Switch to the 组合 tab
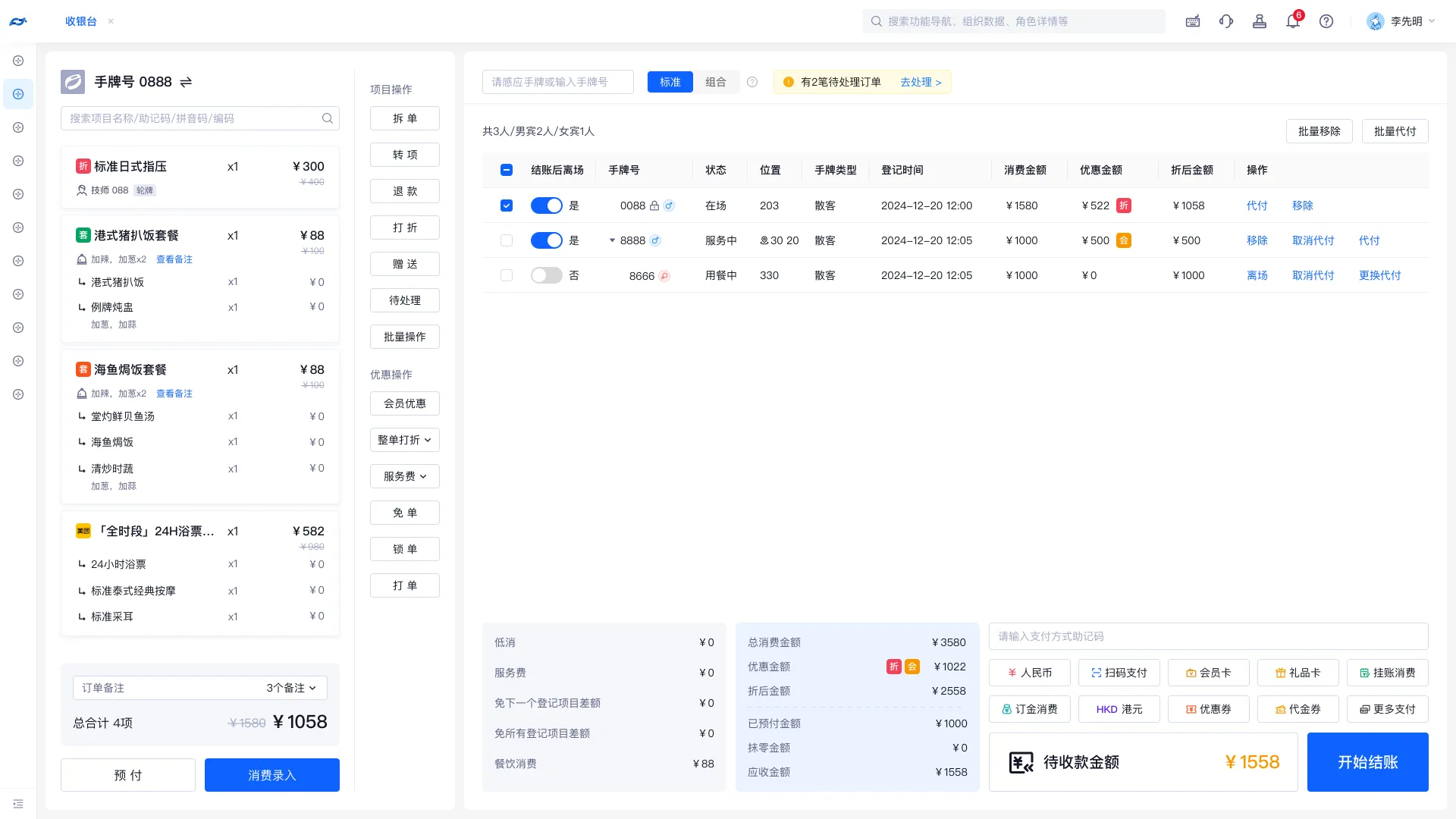Screen dimensions: 1456x819 click(x=716, y=82)
